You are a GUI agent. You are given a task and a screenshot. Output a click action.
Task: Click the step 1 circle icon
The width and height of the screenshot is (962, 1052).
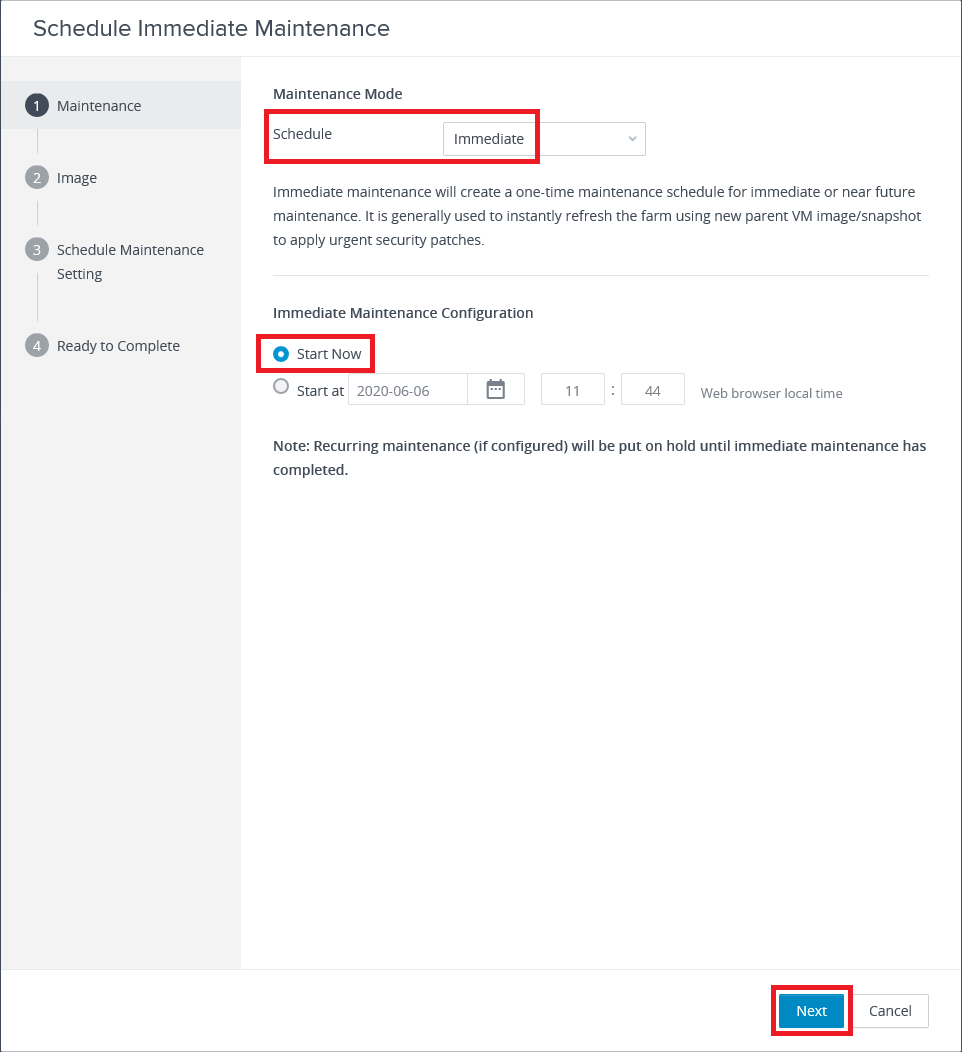pyautogui.click(x=37, y=105)
